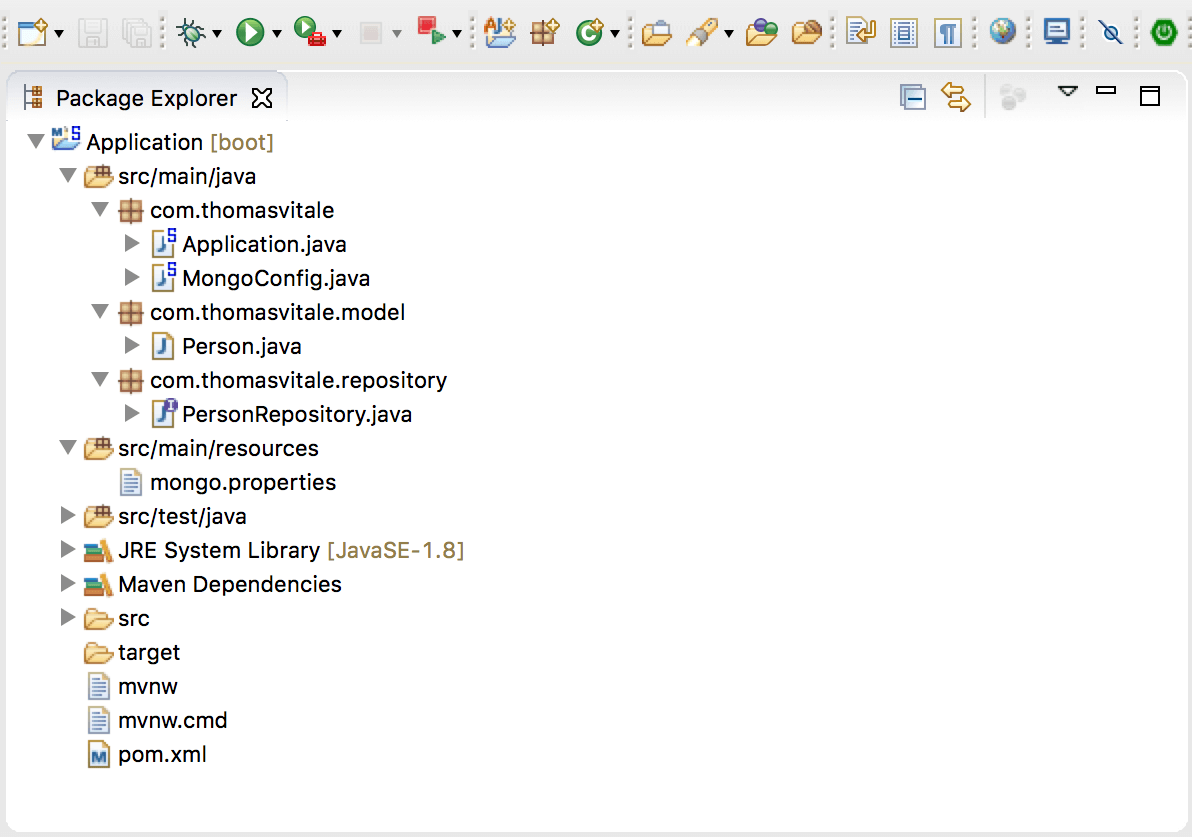Close the Package Explorer tab
The width and height of the screenshot is (1192, 837).
tap(261, 98)
